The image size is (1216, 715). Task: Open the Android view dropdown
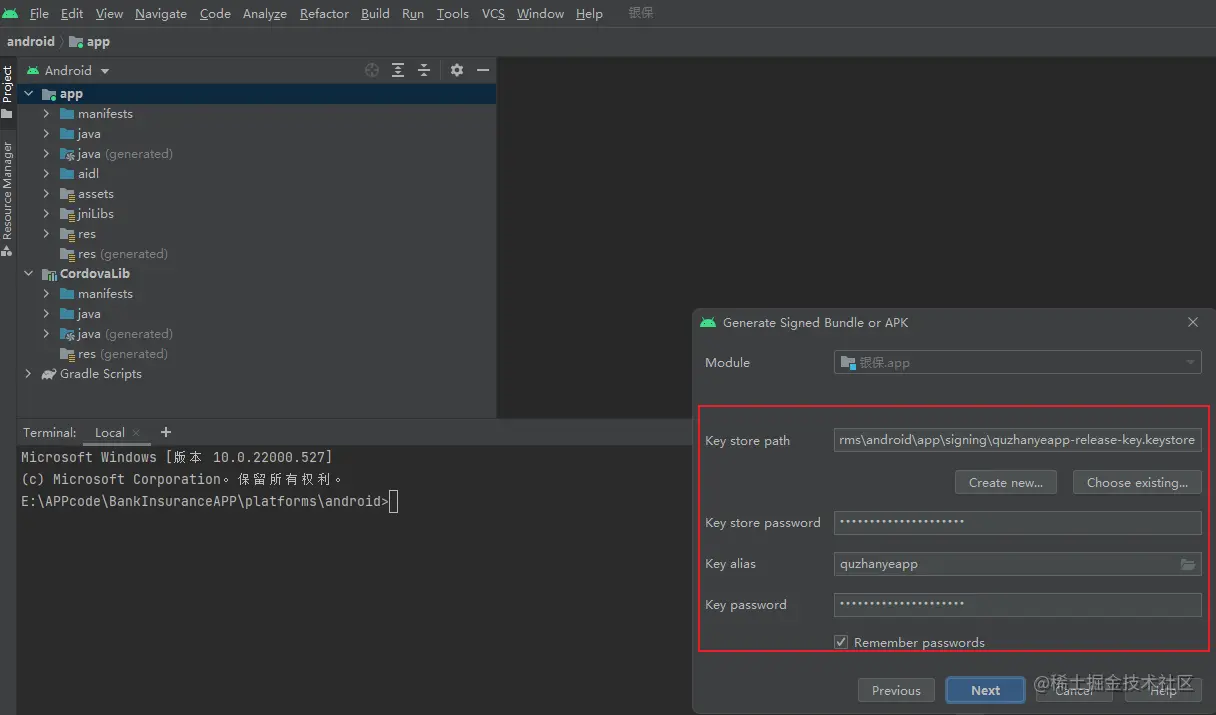point(68,70)
